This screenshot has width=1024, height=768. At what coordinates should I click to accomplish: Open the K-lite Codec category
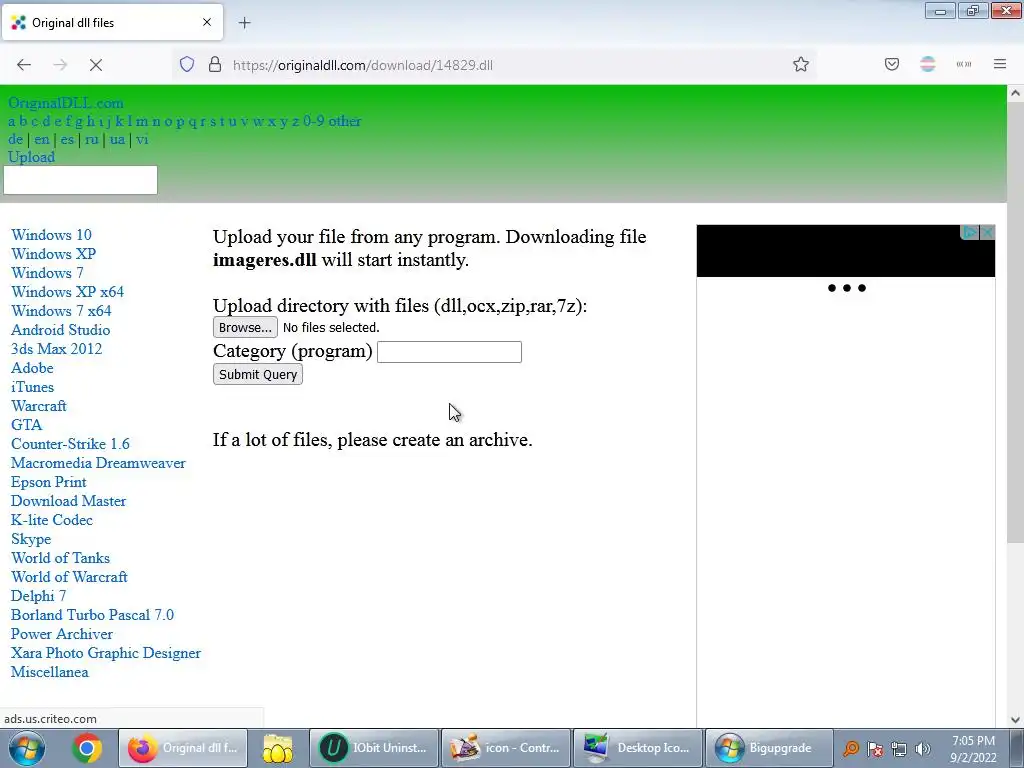tap(52, 520)
